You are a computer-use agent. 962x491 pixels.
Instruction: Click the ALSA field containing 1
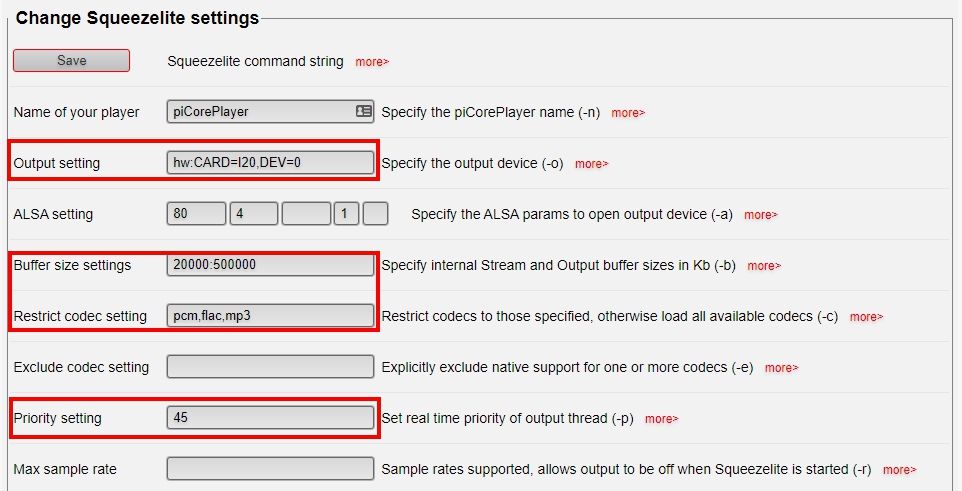[x=345, y=214]
